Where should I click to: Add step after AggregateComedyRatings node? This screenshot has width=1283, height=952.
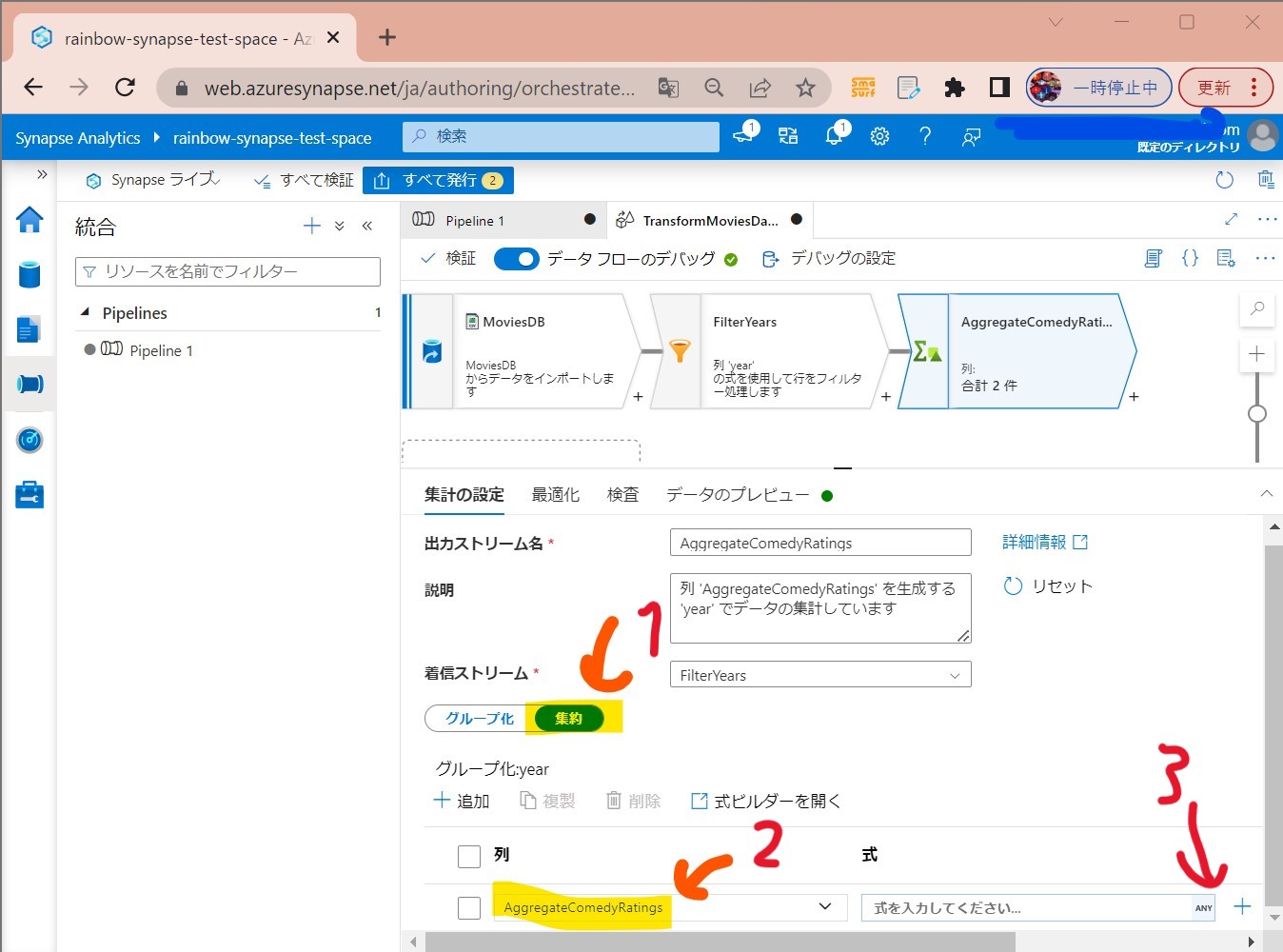pyautogui.click(x=1134, y=397)
